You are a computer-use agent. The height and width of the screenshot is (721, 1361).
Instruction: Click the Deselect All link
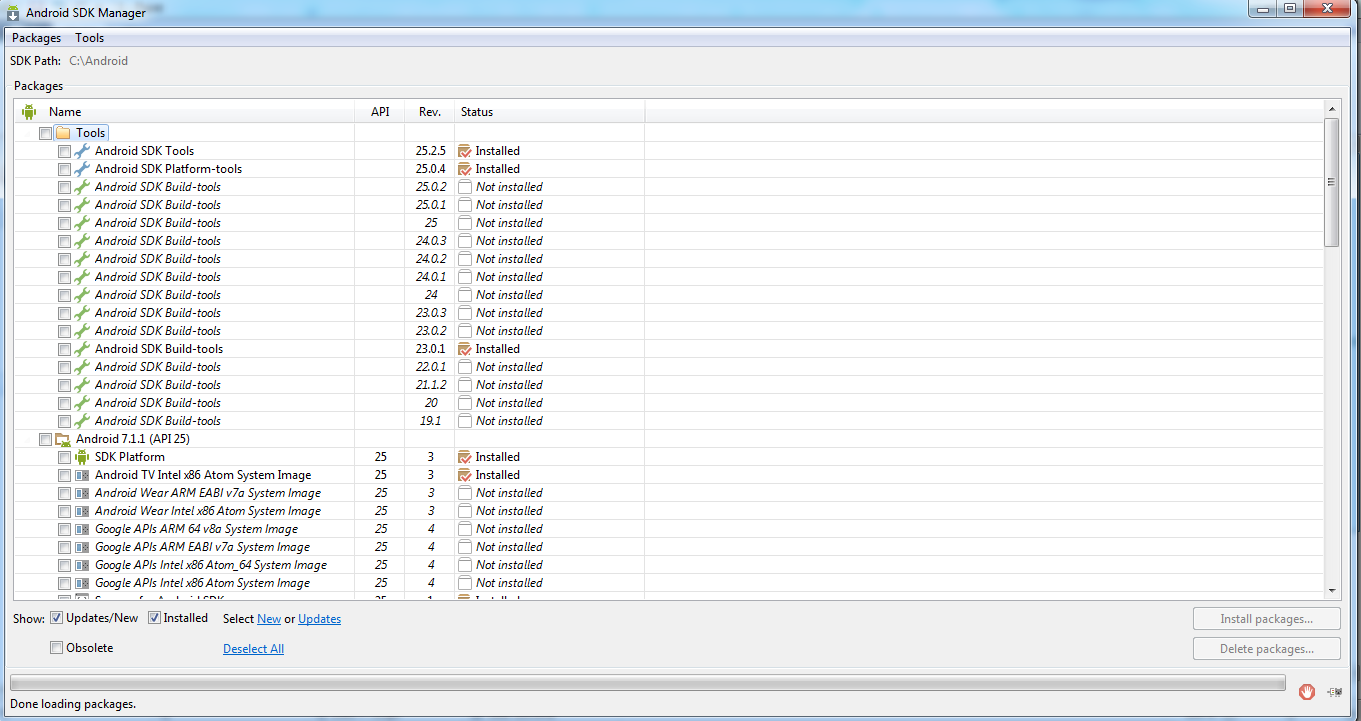click(x=253, y=649)
